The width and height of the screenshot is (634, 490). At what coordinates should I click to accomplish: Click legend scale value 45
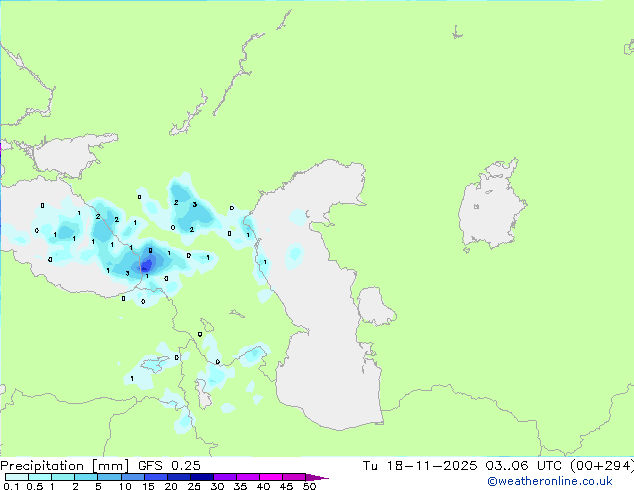pos(286,486)
